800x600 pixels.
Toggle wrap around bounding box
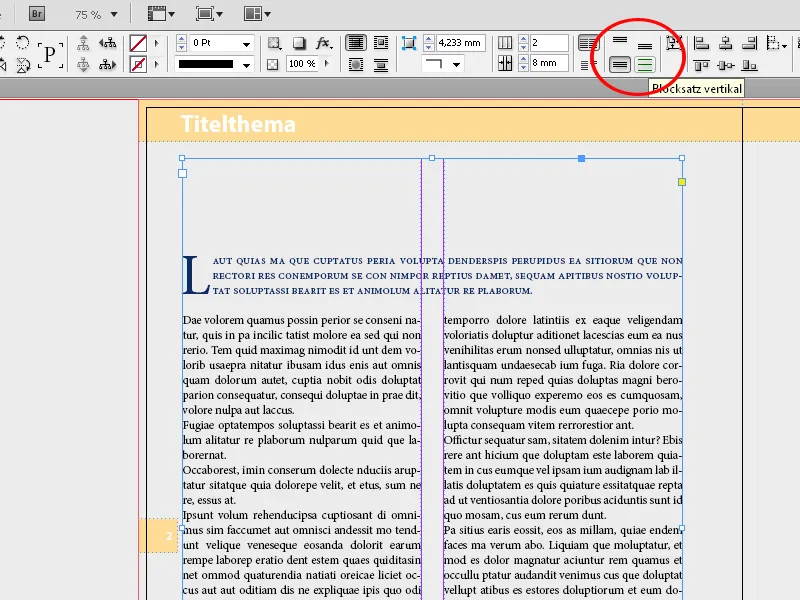click(381, 43)
